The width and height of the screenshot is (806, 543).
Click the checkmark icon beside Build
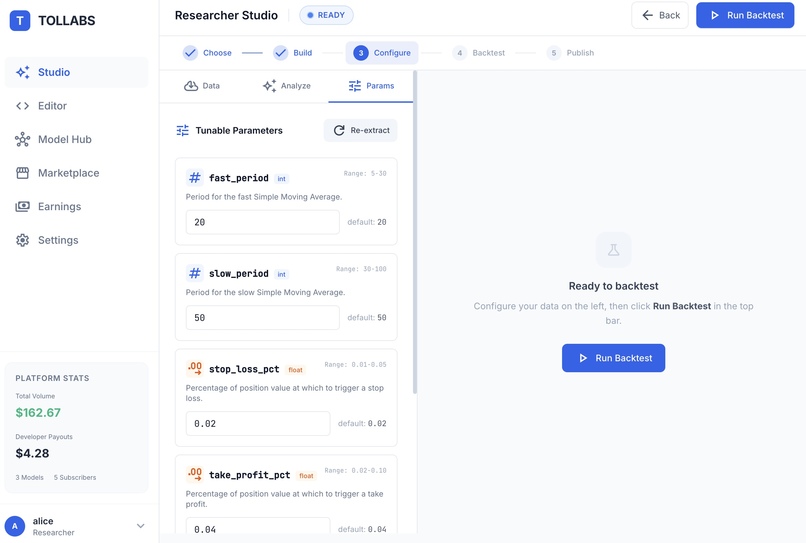pyautogui.click(x=281, y=53)
